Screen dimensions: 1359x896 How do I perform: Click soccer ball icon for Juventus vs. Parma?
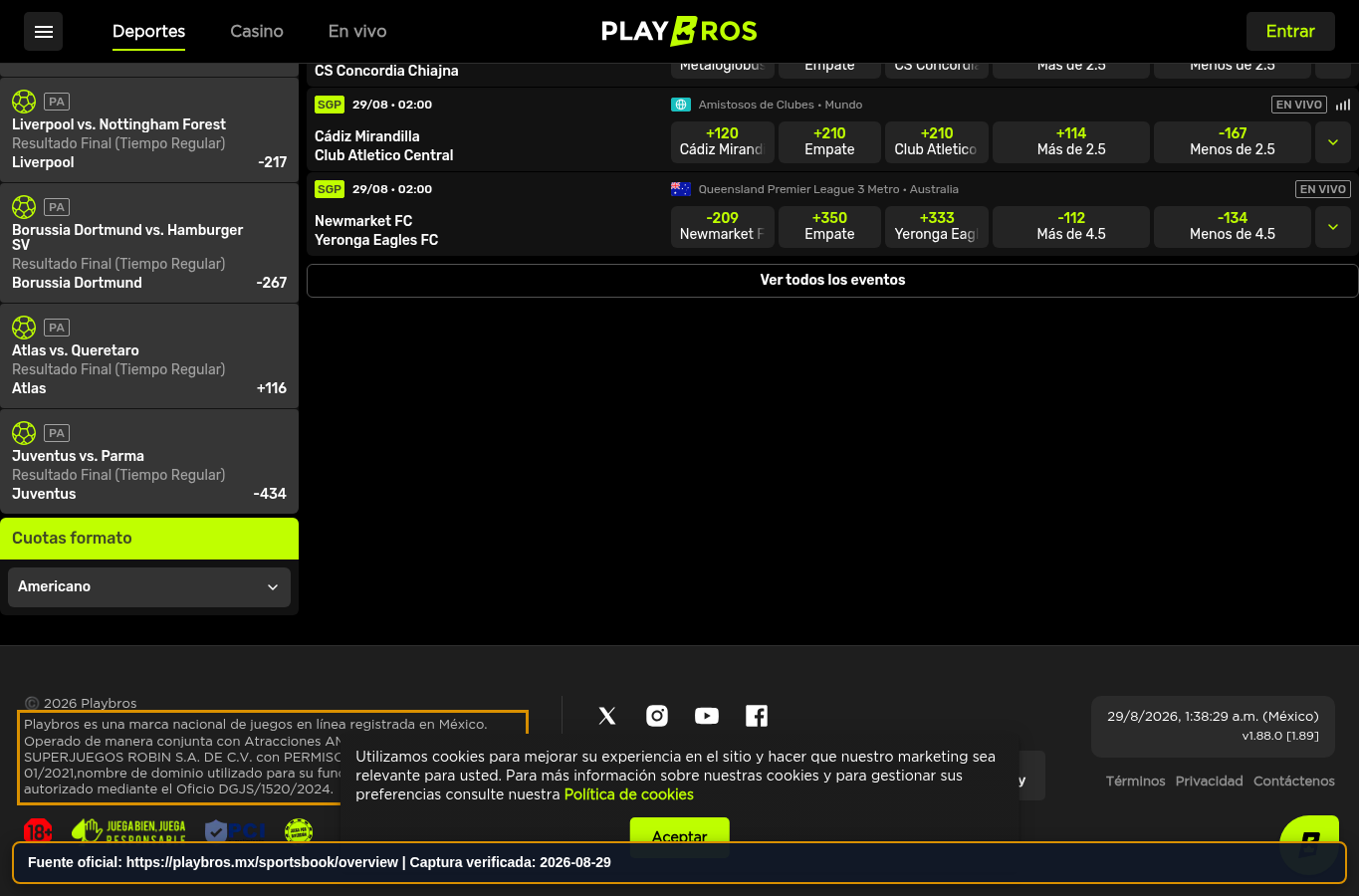point(24,433)
